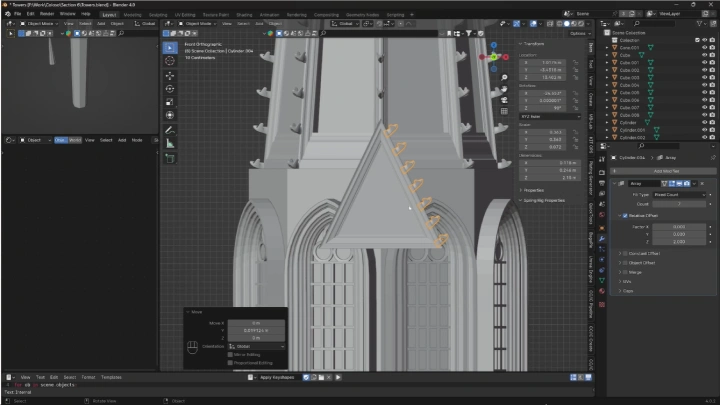Remove the Array modifier with X button
Image resolution: width=720 pixels, height=405 pixels.
[x=702, y=184]
